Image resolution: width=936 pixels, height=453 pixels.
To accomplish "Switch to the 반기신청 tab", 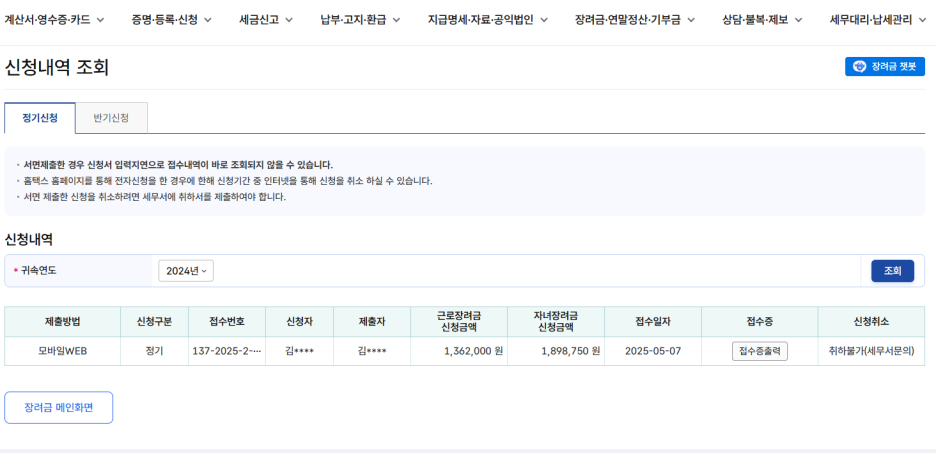I will point(111,118).
